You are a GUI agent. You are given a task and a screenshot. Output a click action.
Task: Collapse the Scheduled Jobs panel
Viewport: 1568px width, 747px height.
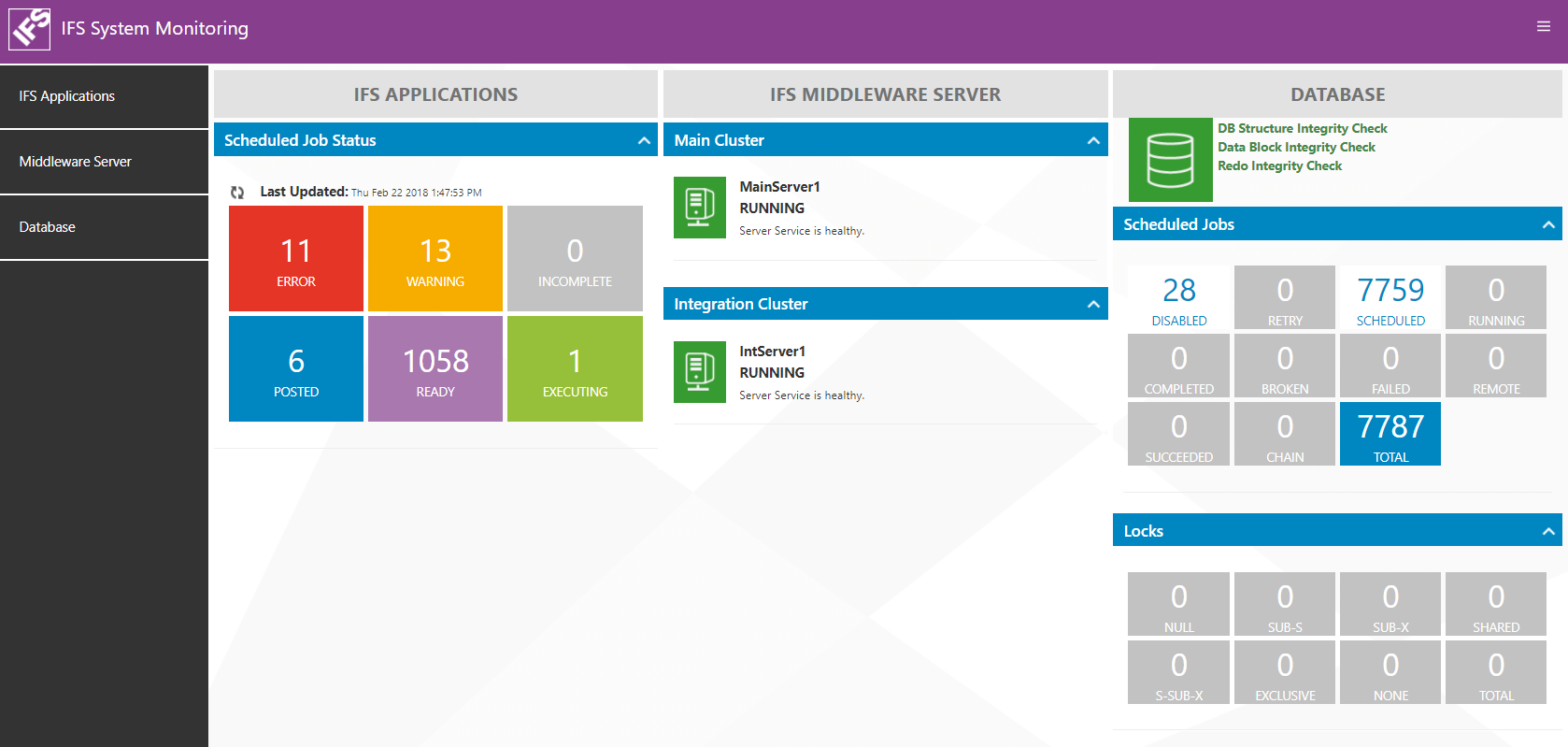coord(1548,224)
